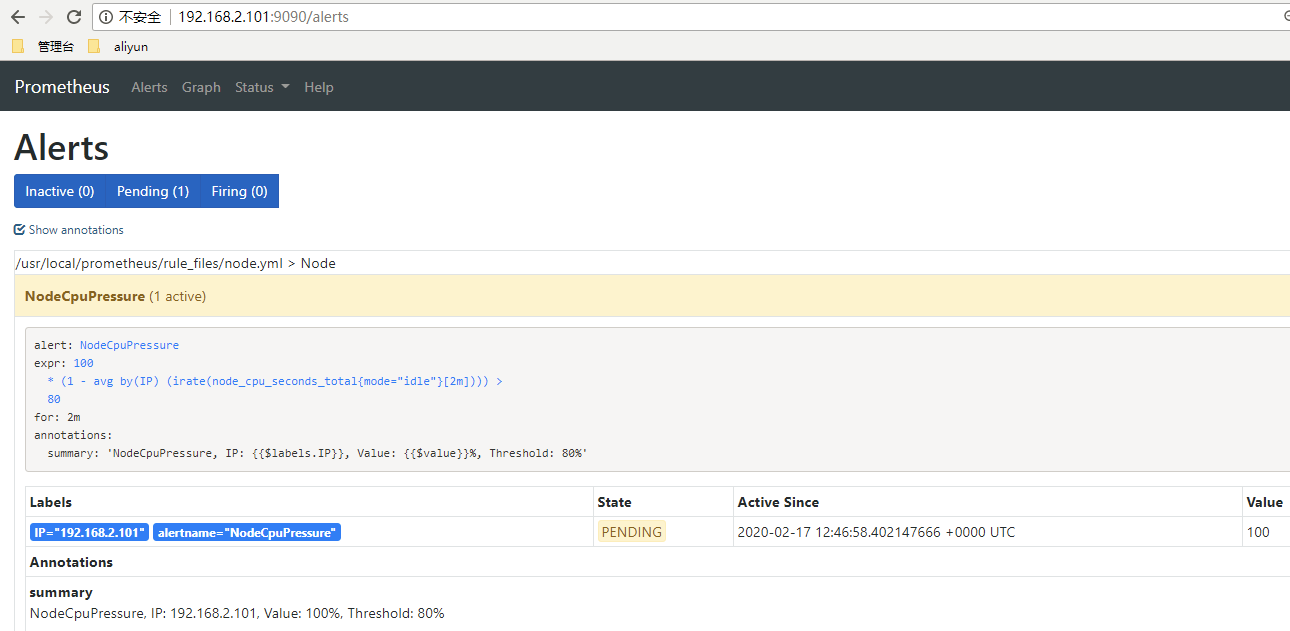The height and width of the screenshot is (631, 1290).
Task: Click the summary annotation text line
Action: (237, 613)
